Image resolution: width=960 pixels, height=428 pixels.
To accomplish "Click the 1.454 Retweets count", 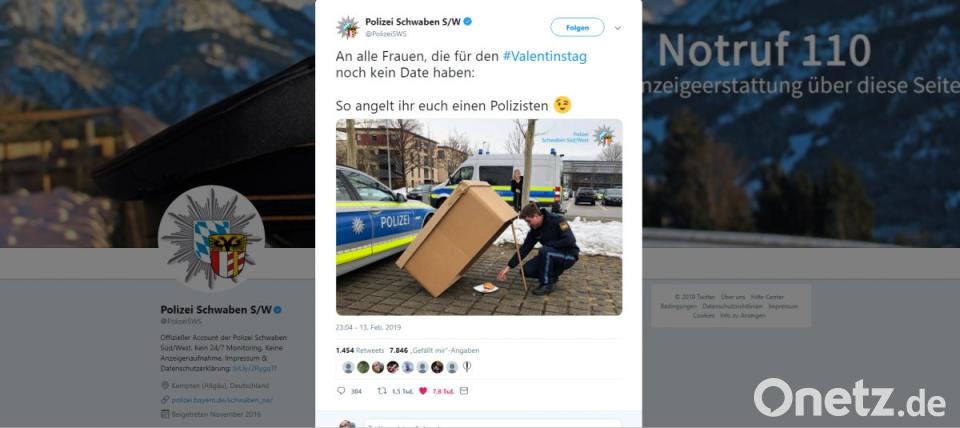I will [359, 351].
